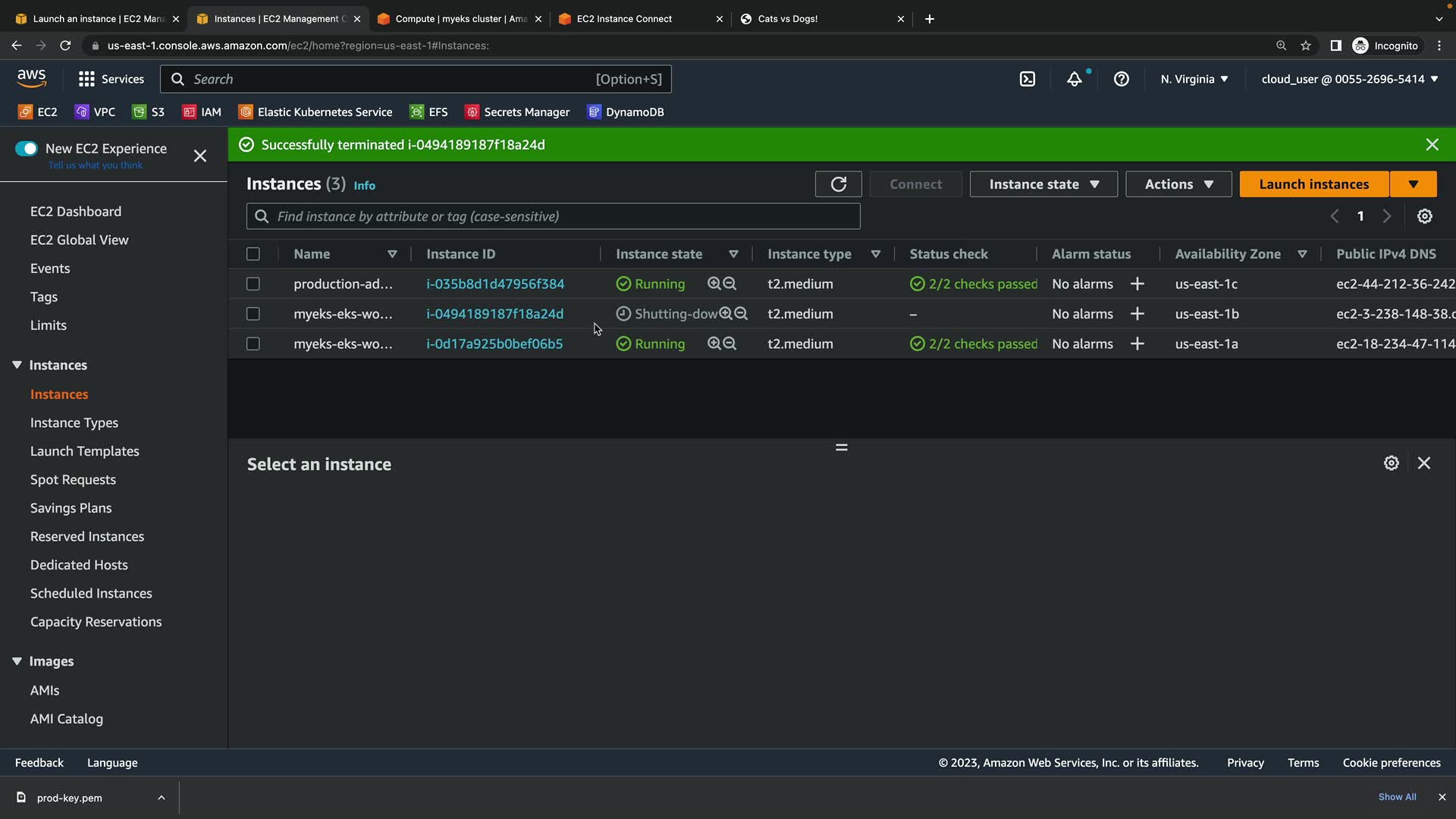
Task: Click the find instance filter field
Action: click(x=554, y=216)
